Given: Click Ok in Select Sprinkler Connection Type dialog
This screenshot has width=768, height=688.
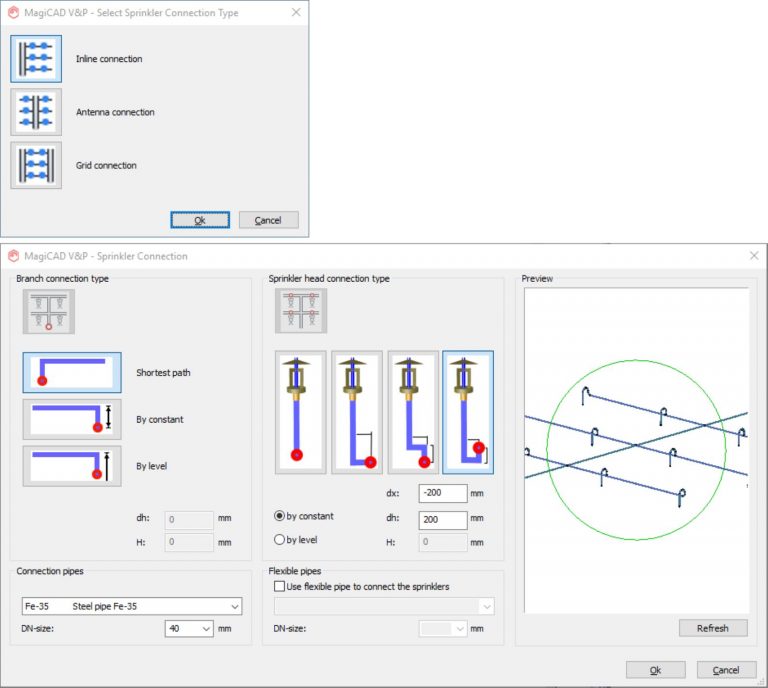Looking at the screenshot, I should (x=200, y=220).
